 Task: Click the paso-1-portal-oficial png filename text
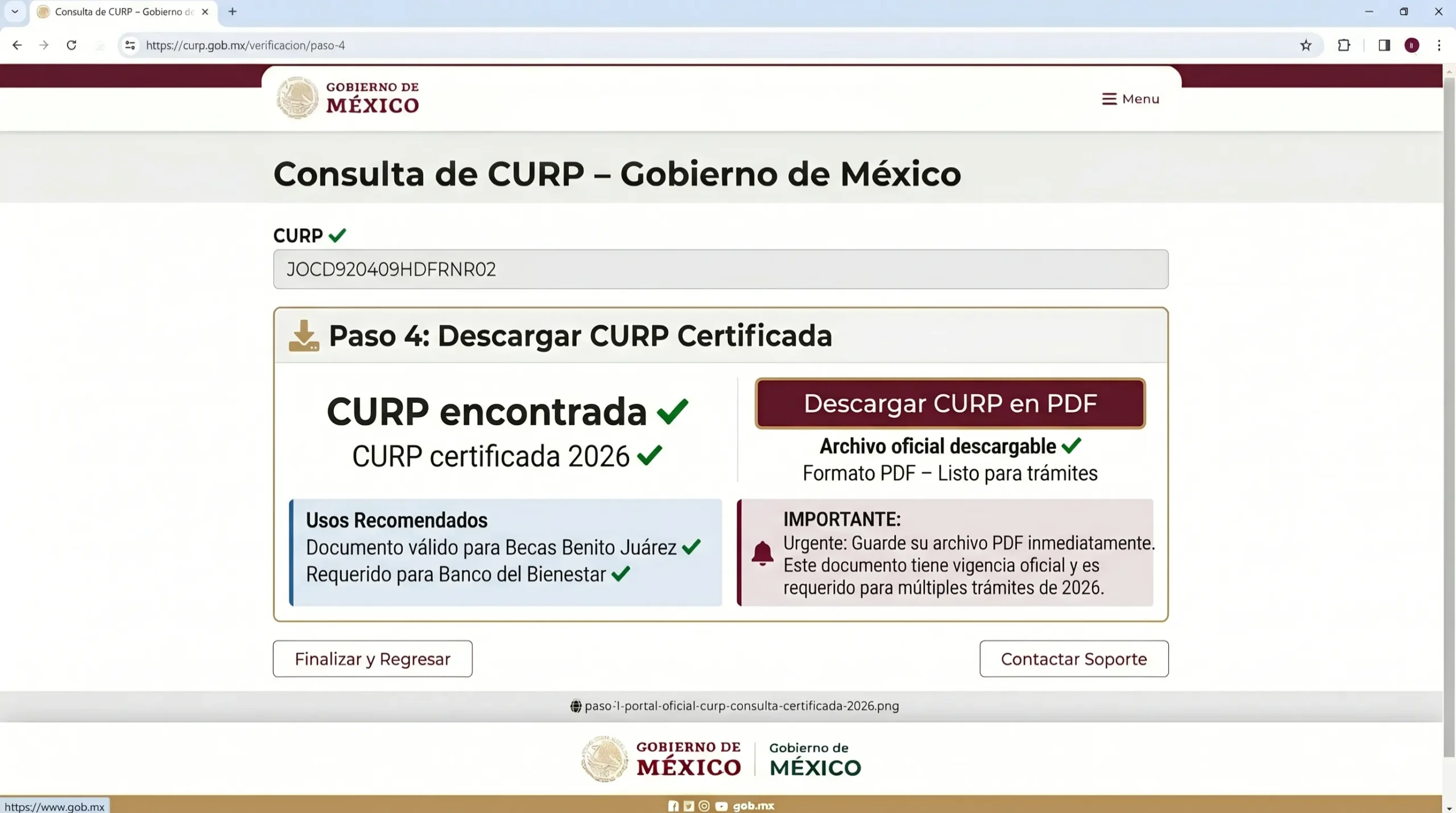pyautogui.click(x=742, y=706)
